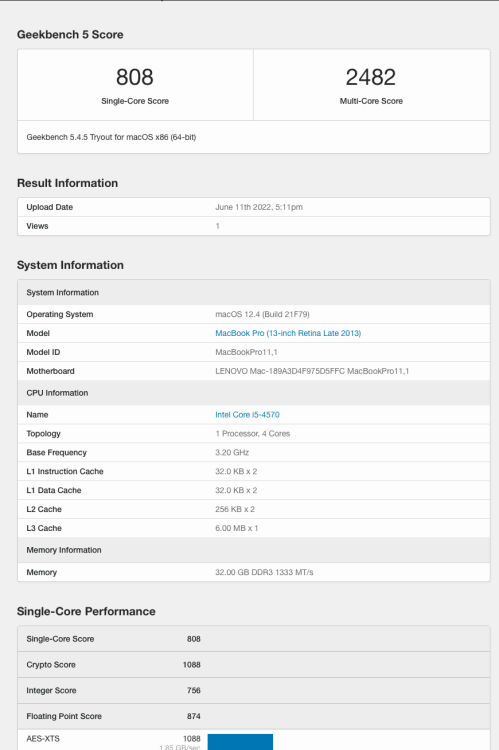Image resolution: width=499 pixels, height=750 pixels.
Task: Click the CPU Name row label
Action: pyautogui.click(x=37, y=415)
